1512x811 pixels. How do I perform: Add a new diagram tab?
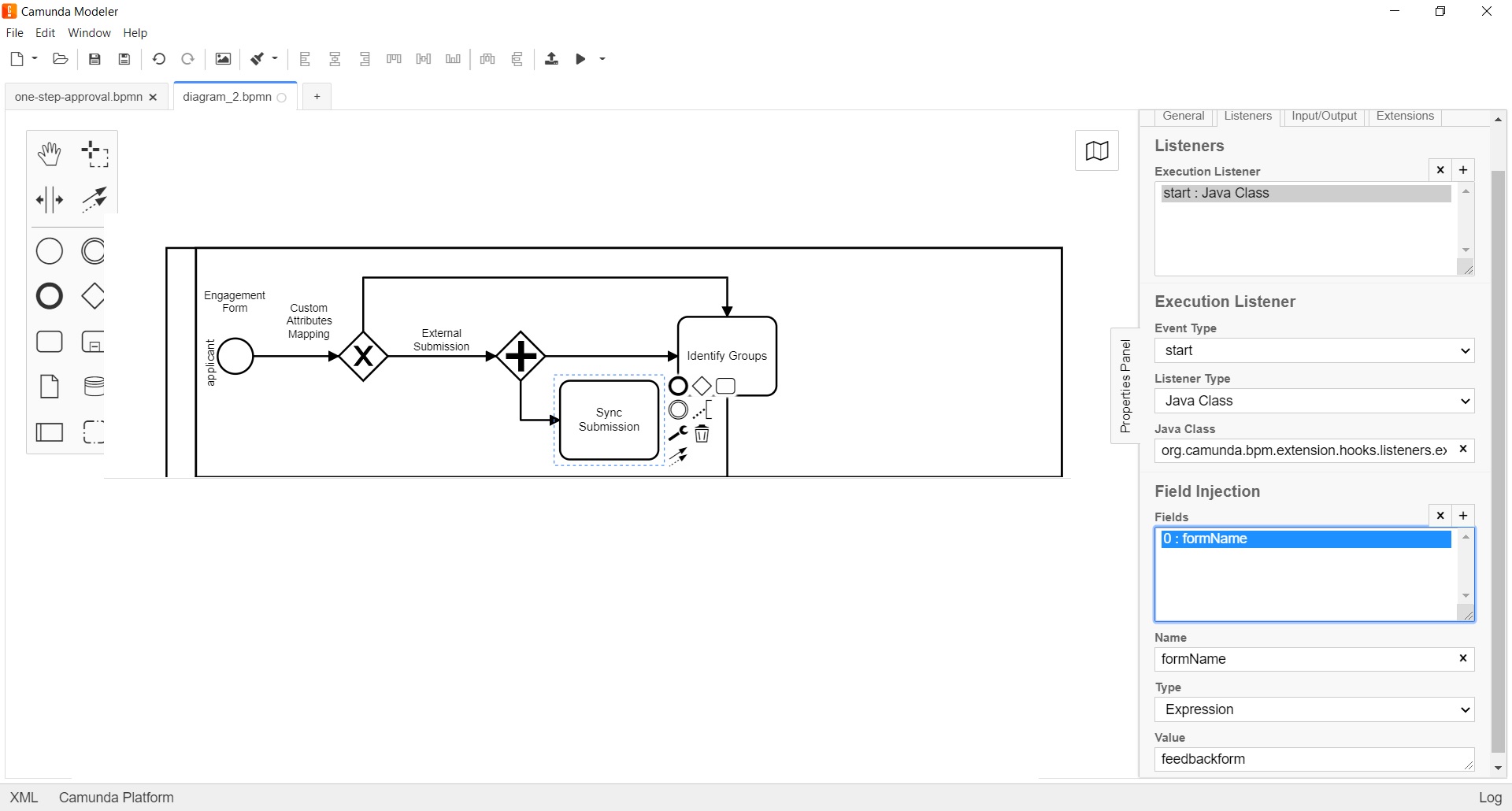point(317,97)
